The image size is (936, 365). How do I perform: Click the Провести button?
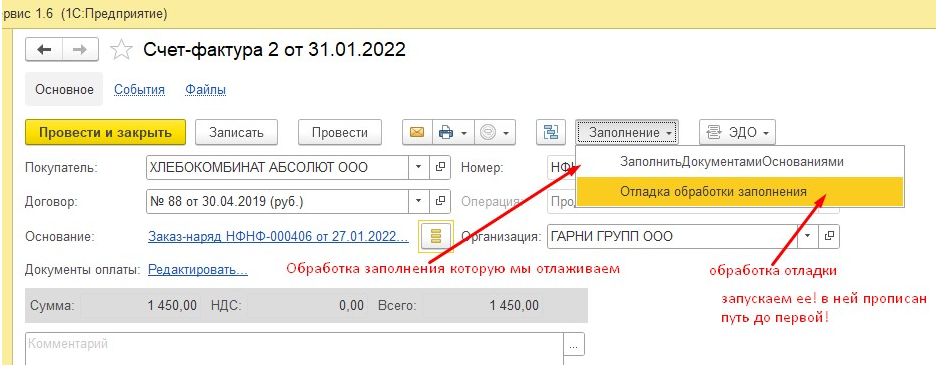340,133
